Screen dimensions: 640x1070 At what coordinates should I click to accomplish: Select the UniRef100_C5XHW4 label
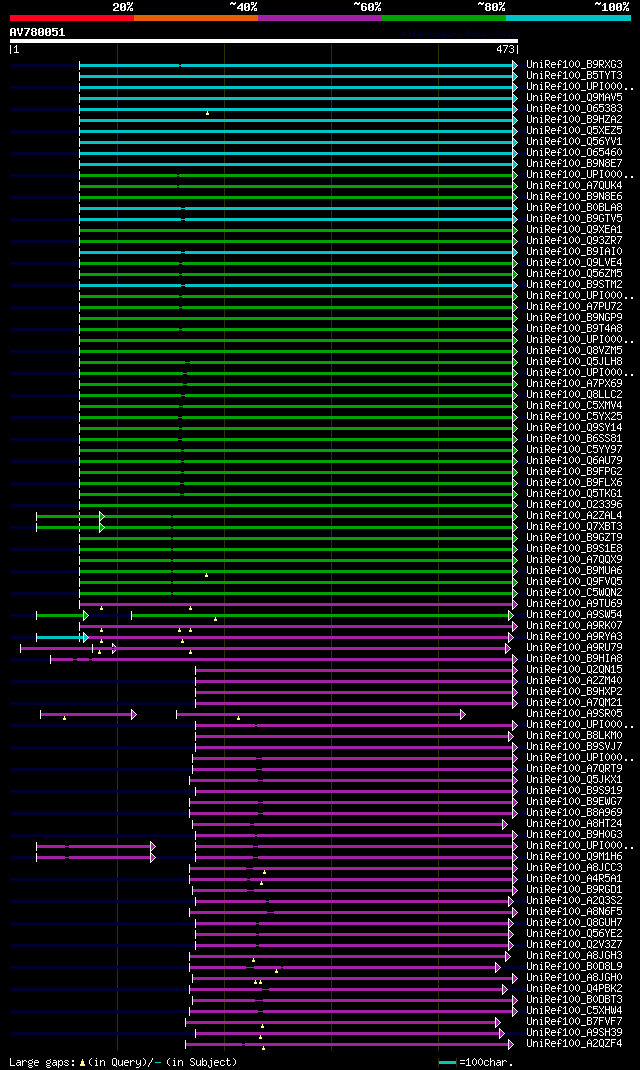[574, 1011]
